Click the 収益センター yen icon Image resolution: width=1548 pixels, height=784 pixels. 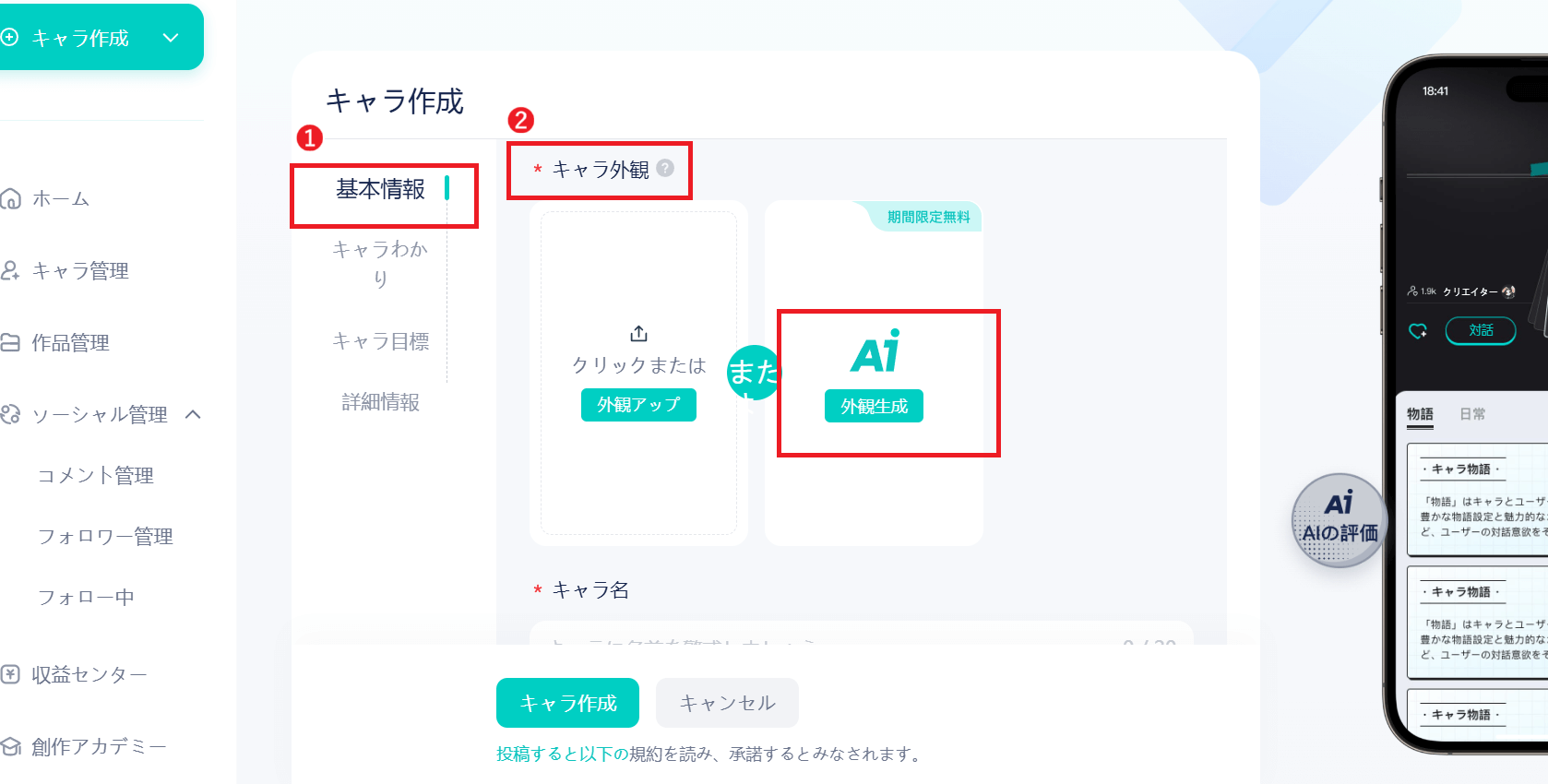click(x=10, y=674)
